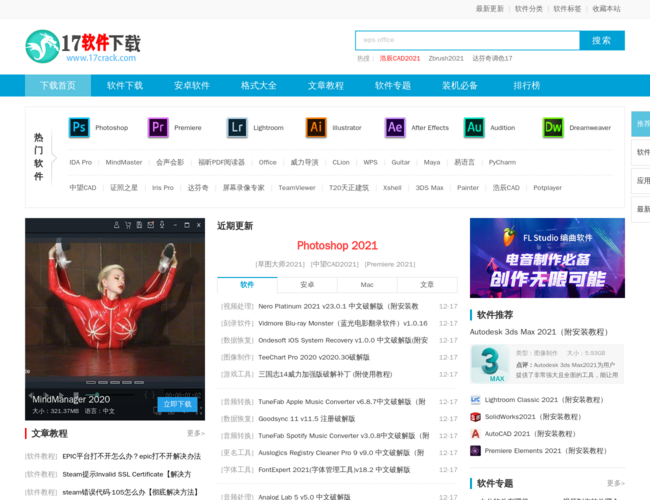Click the 3ds Max icon thumbnail
650x500 pixels.
pyautogui.click(x=490, y=364)
